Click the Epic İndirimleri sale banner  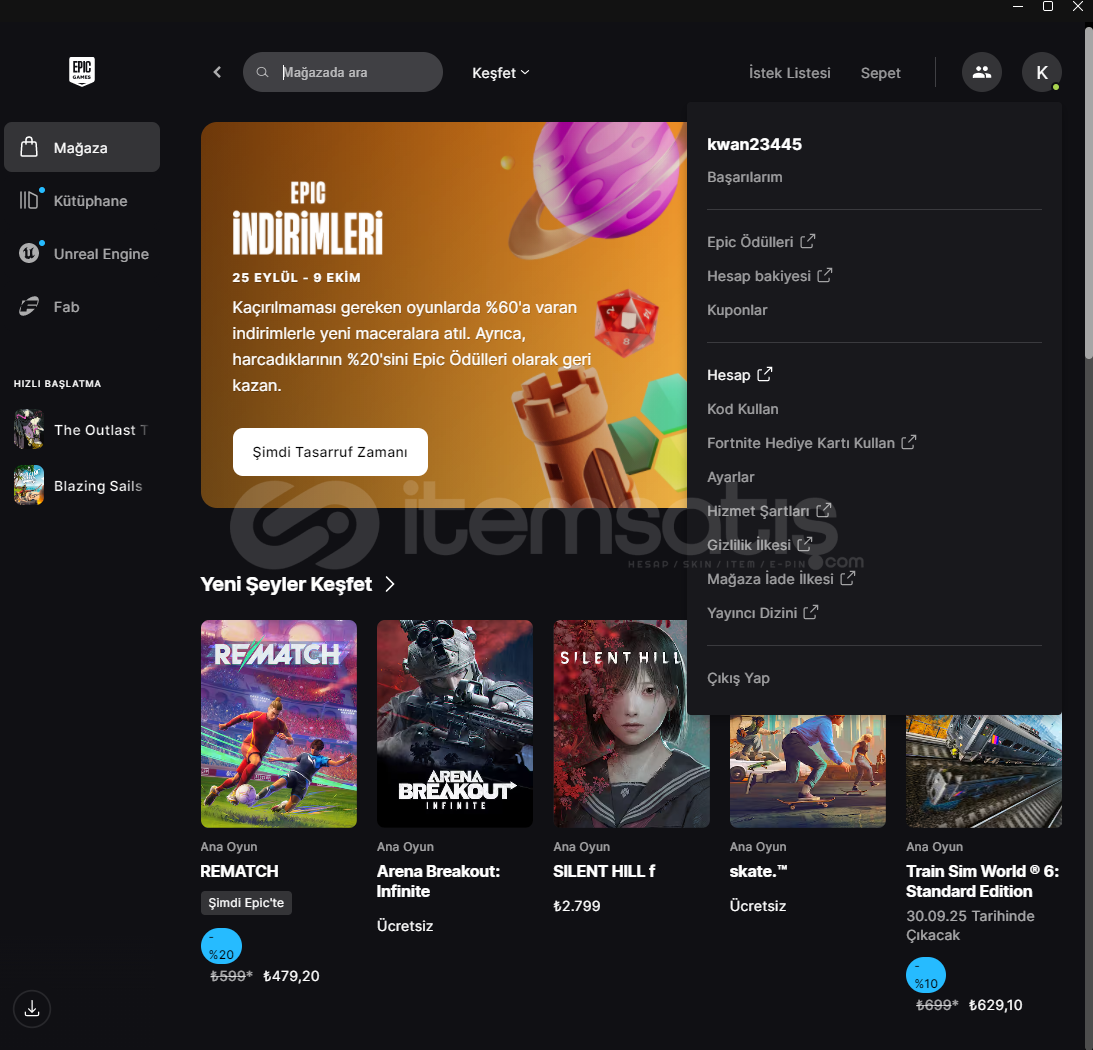pos(444,314)
